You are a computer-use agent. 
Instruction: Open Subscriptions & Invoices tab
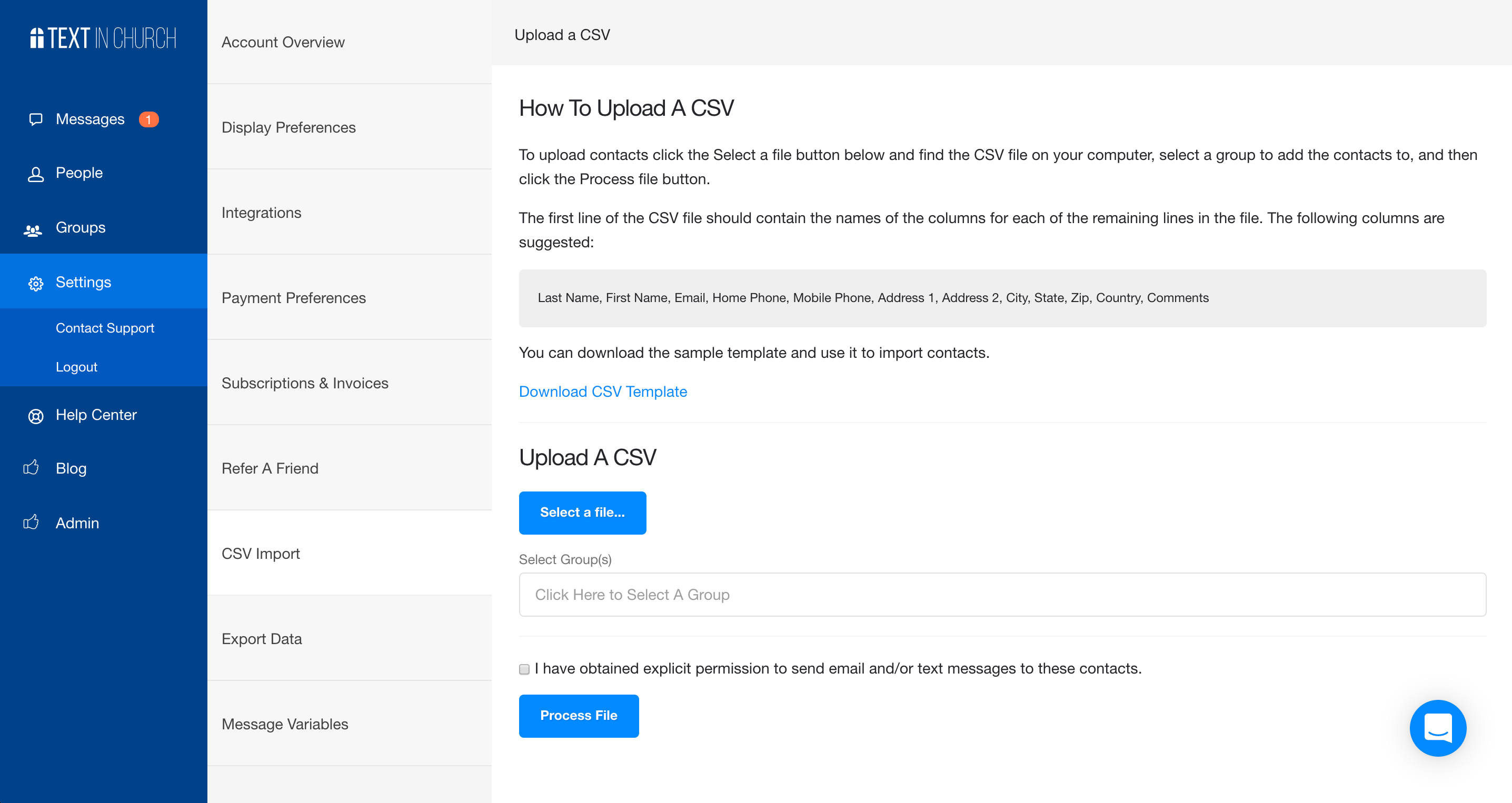point(349,383)
